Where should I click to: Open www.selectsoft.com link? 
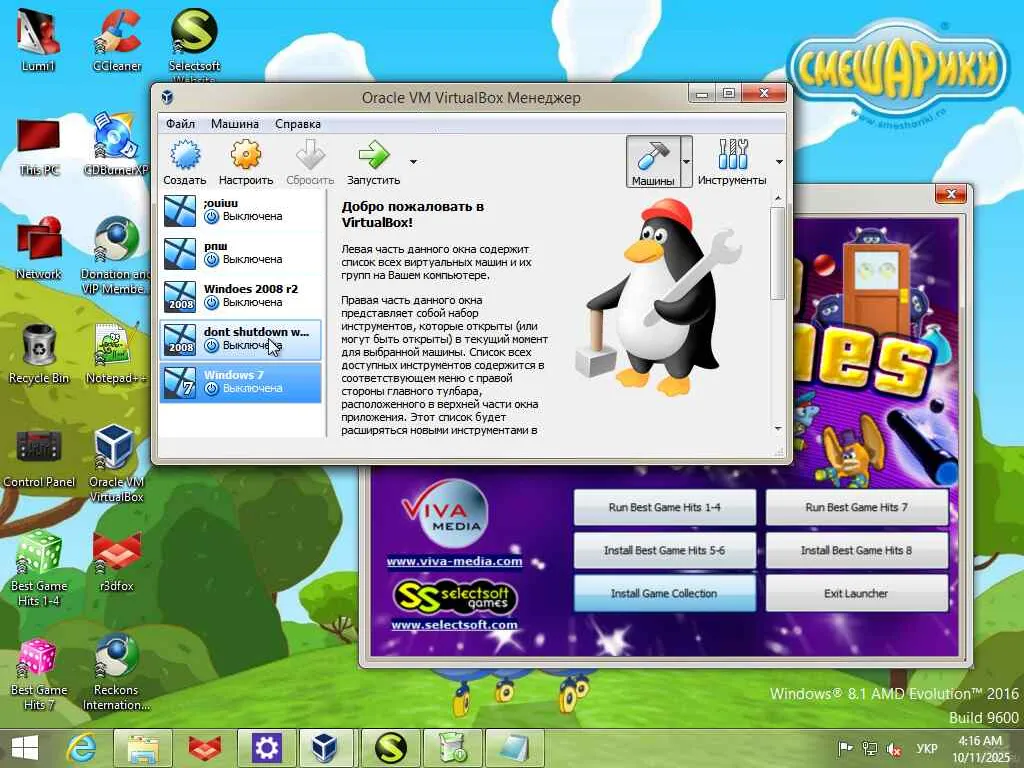point(455,625)
